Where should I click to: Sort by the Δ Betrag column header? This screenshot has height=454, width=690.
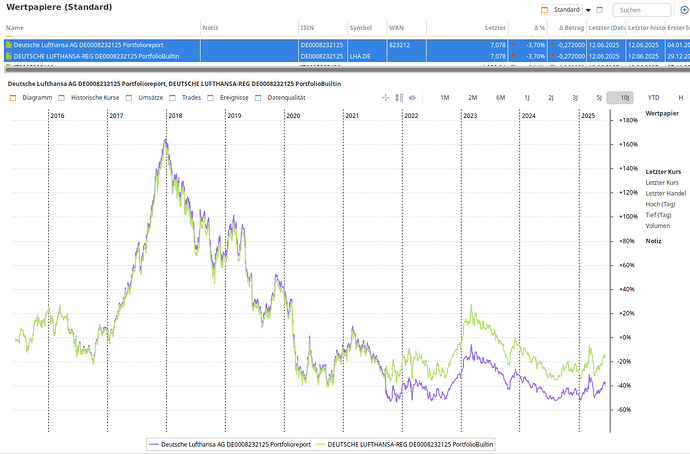click(x=567, y=28)
